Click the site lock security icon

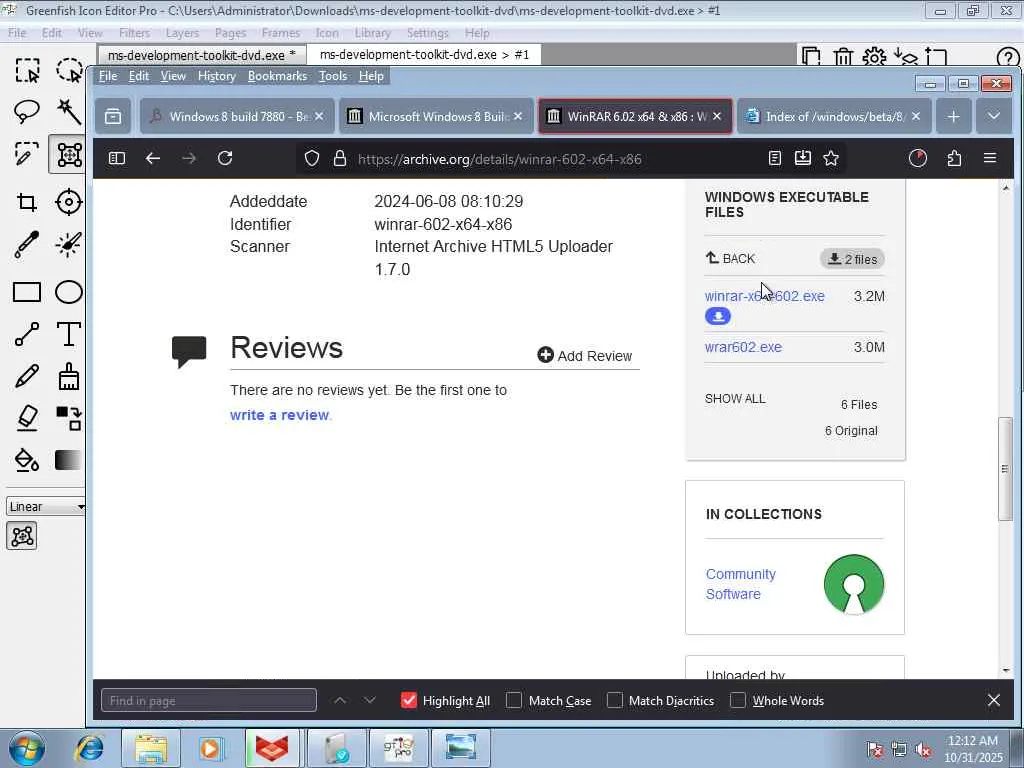click(340, 158)
